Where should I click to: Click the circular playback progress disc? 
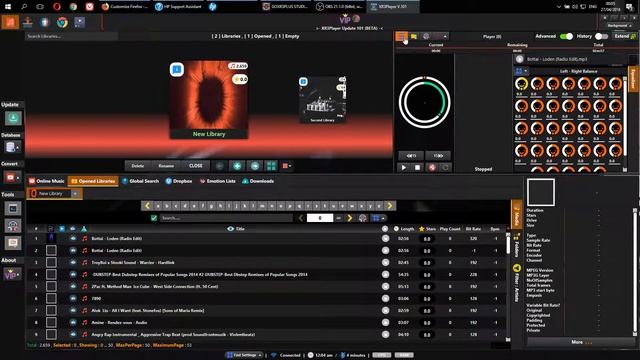(x=424, y=102)
